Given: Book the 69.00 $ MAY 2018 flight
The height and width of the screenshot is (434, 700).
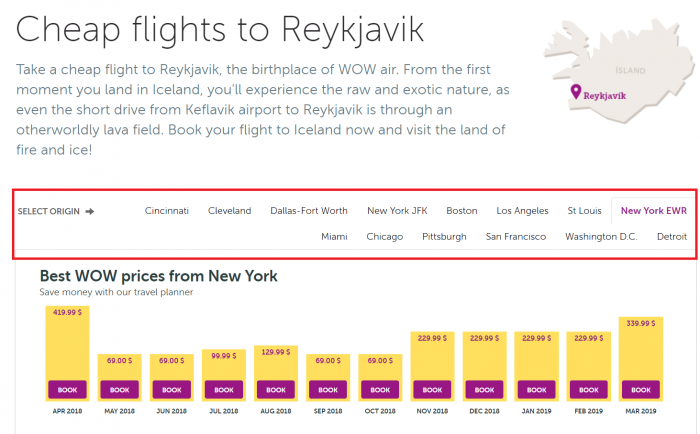Looking at the screenshot, I should [119, 389].
